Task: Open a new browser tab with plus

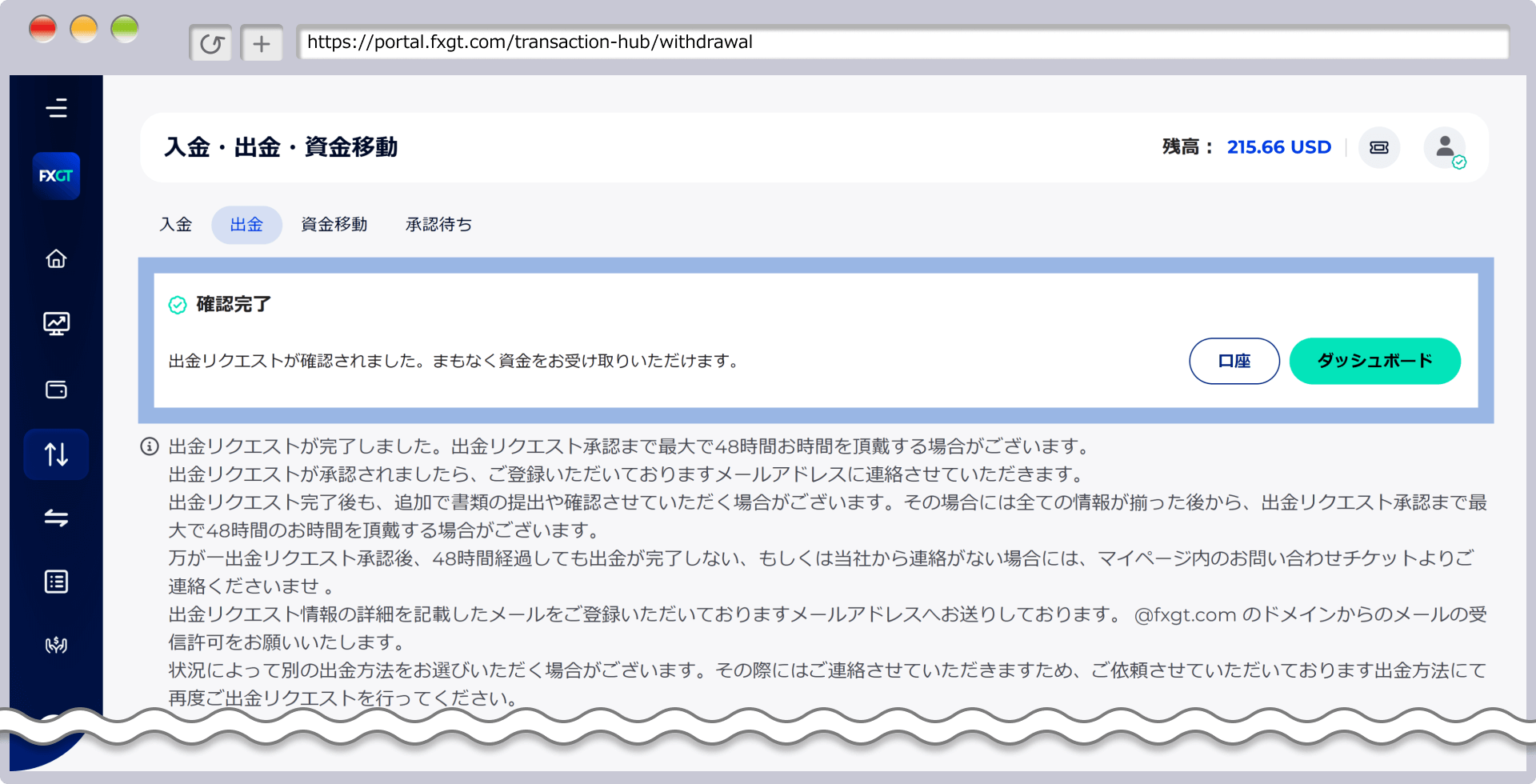Action: (262, 43)
